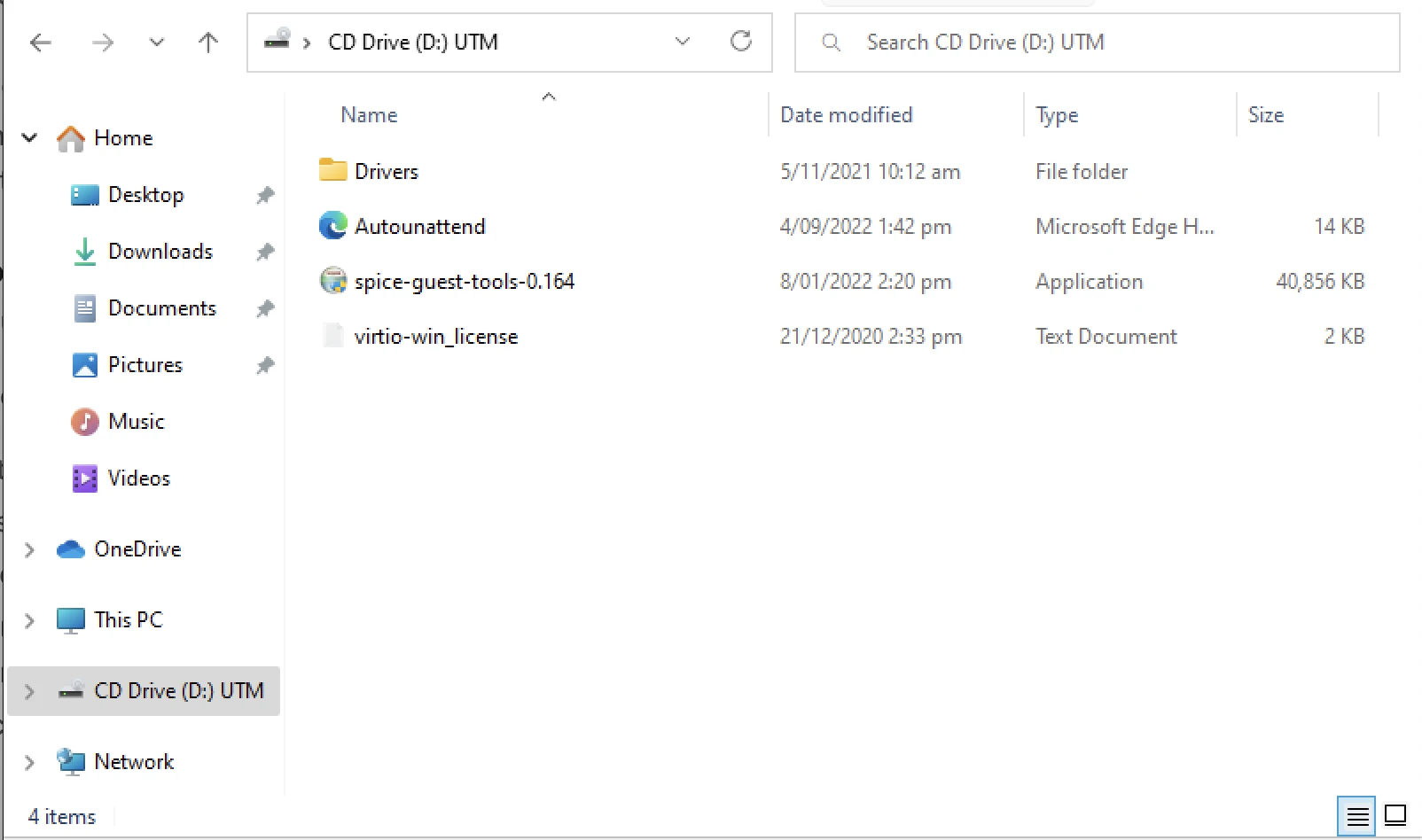1422x840 pixels.
Task: Click the Refresh button
Action: tap(742, 42)
